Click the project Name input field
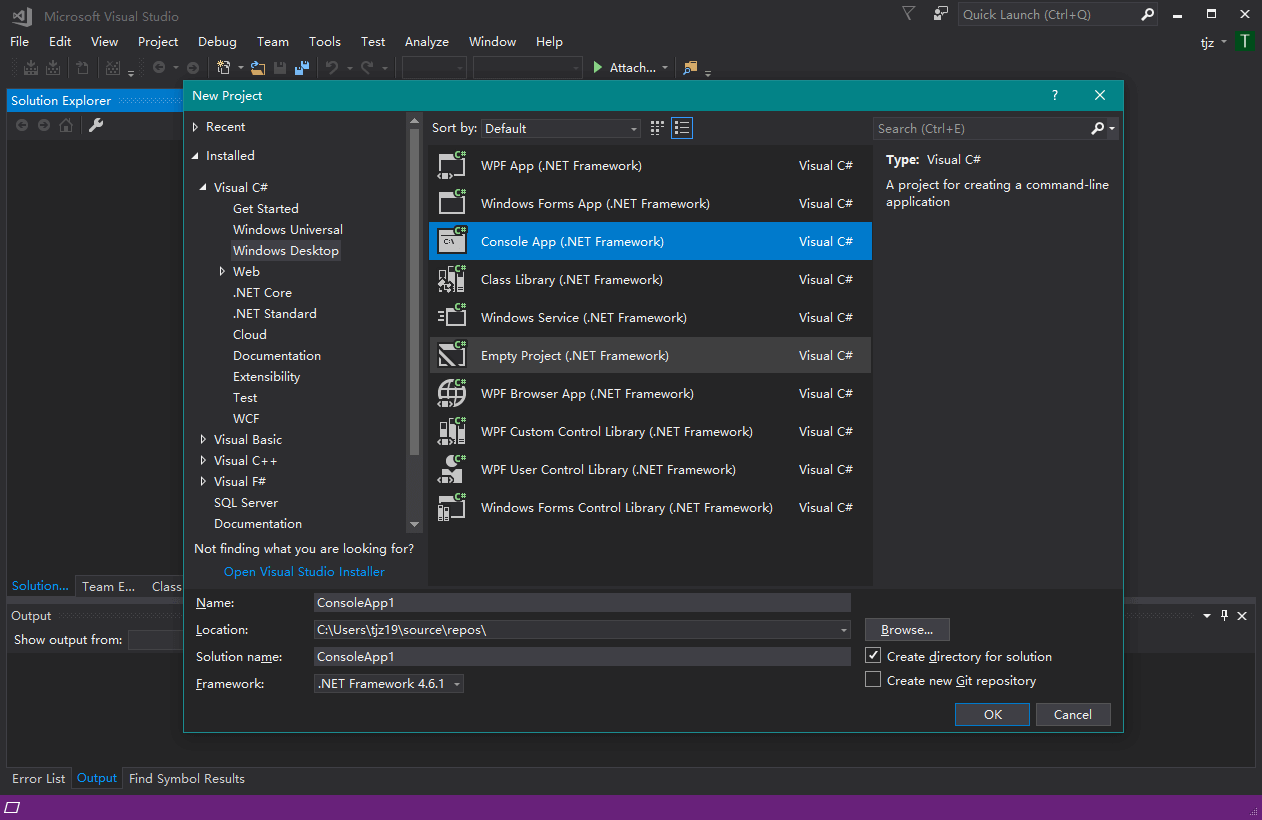Image resolution: width=1262 pixels, height=820 pixels. coord(582,602)
